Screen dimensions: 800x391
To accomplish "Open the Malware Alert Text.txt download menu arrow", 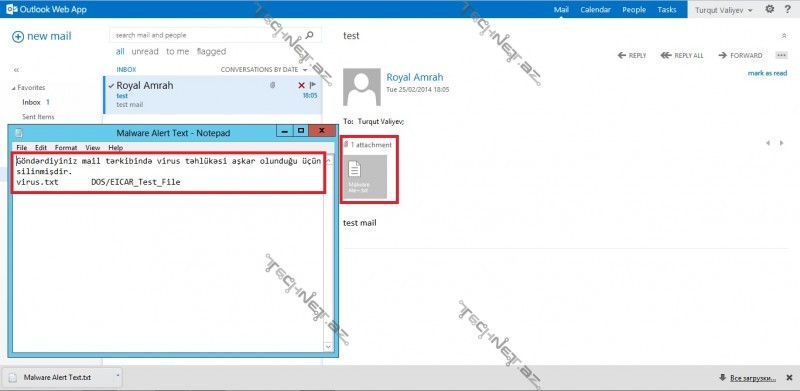I will (x=117, y=376).
